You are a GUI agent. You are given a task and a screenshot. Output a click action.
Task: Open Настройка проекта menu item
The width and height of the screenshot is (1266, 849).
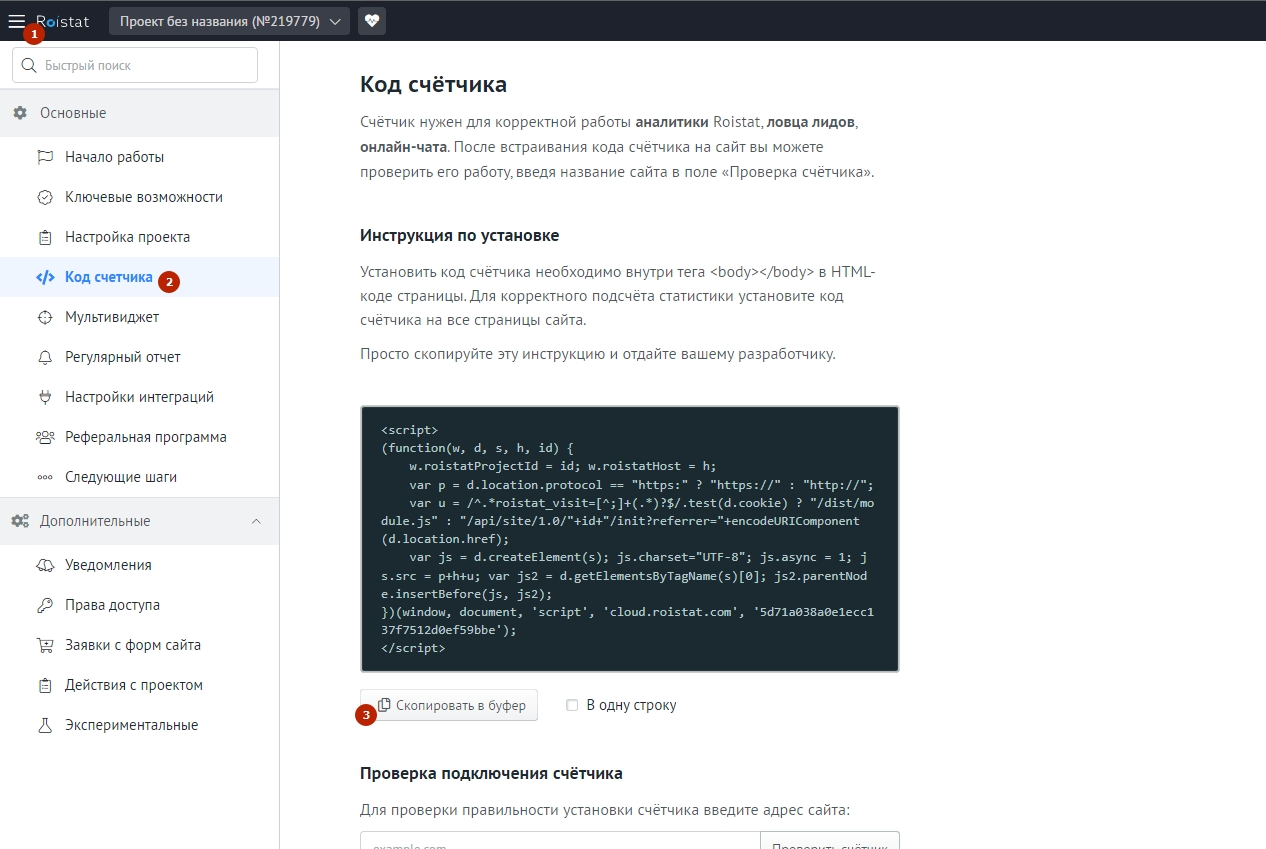point(140,237)
